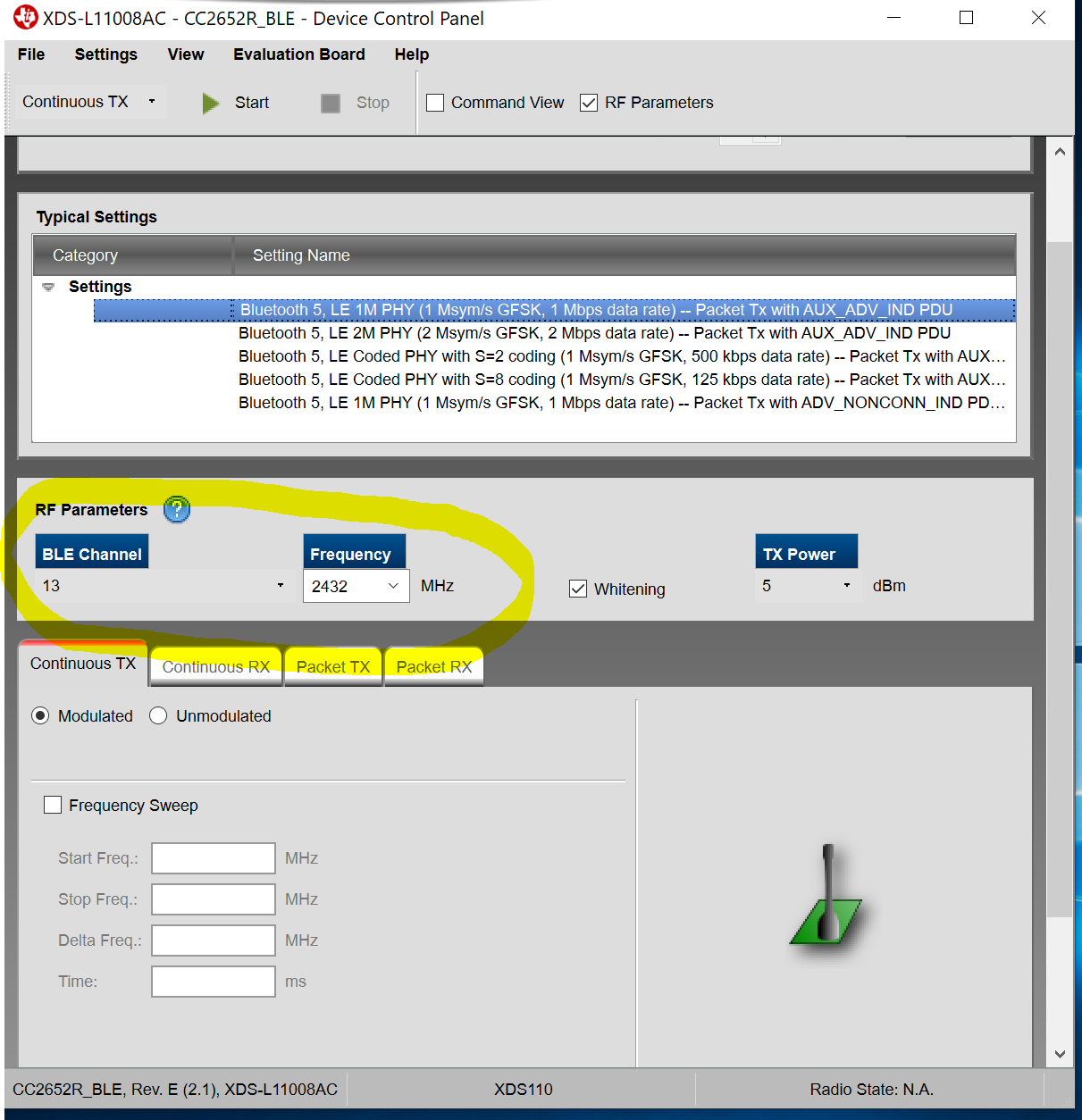Click the vertical scrollbar thumb
The width and height of the screenshot is (1082, 1120).
[x=1060, y=578]
